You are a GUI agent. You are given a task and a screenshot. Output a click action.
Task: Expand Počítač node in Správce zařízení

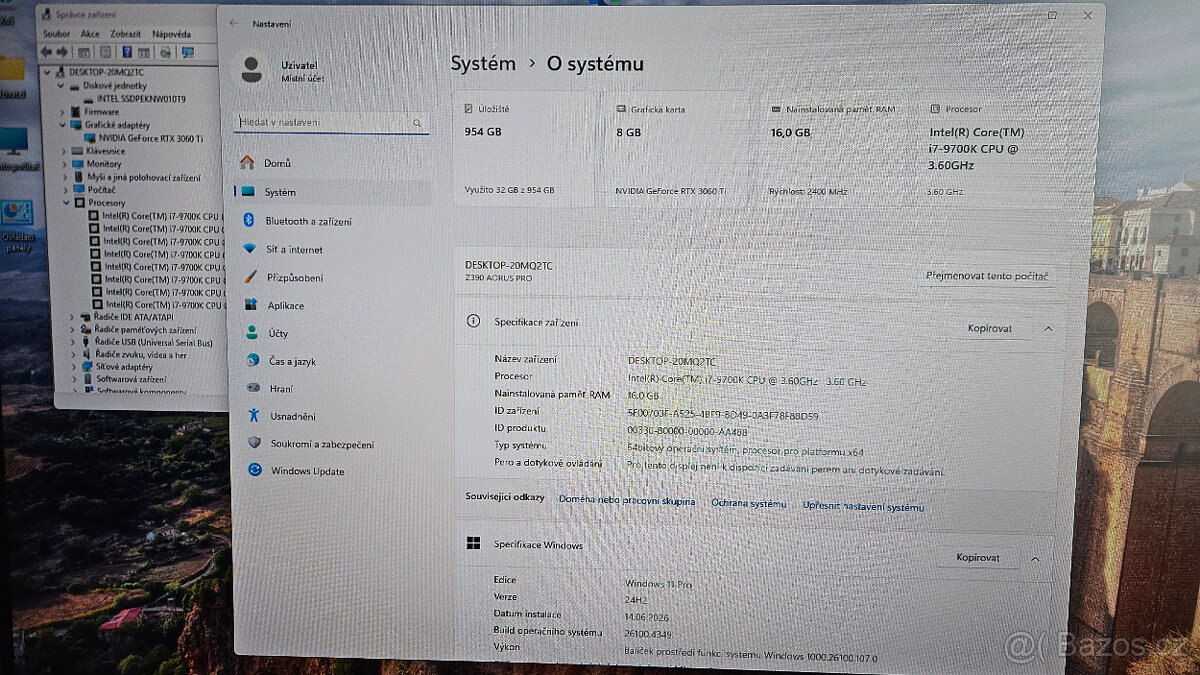click(67, 189)
